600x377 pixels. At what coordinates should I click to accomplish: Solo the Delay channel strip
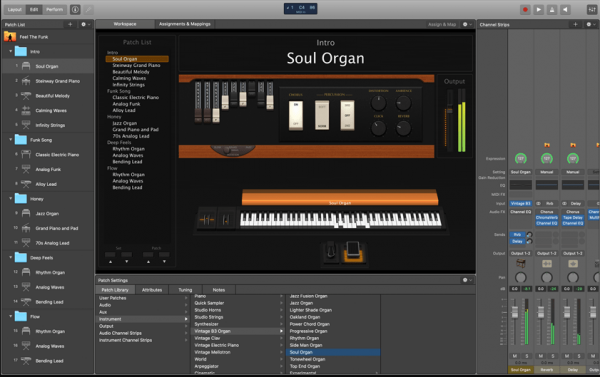tap(579, 356)
